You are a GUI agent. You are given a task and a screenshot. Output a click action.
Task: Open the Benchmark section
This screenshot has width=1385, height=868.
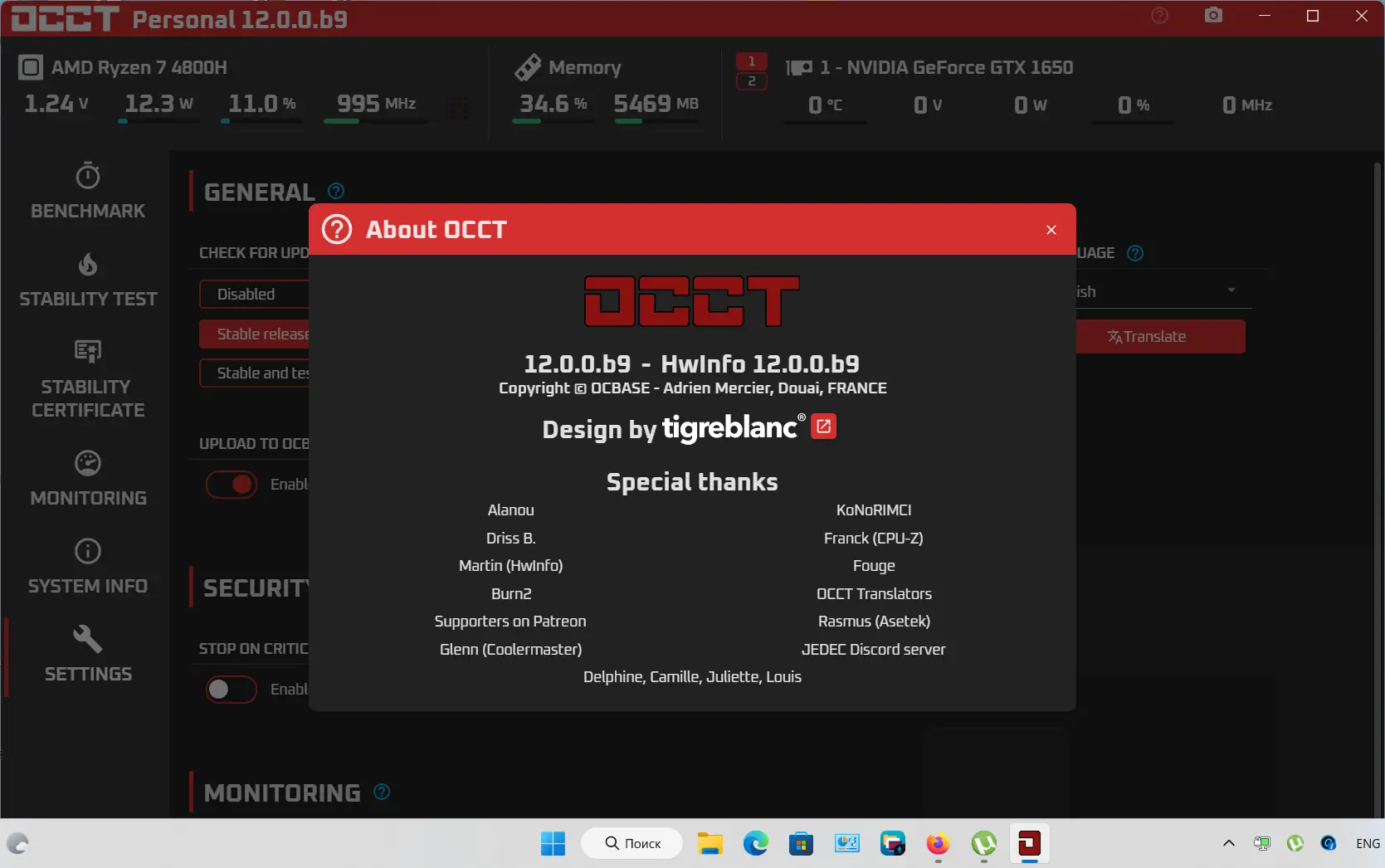[x=88, y=191]
